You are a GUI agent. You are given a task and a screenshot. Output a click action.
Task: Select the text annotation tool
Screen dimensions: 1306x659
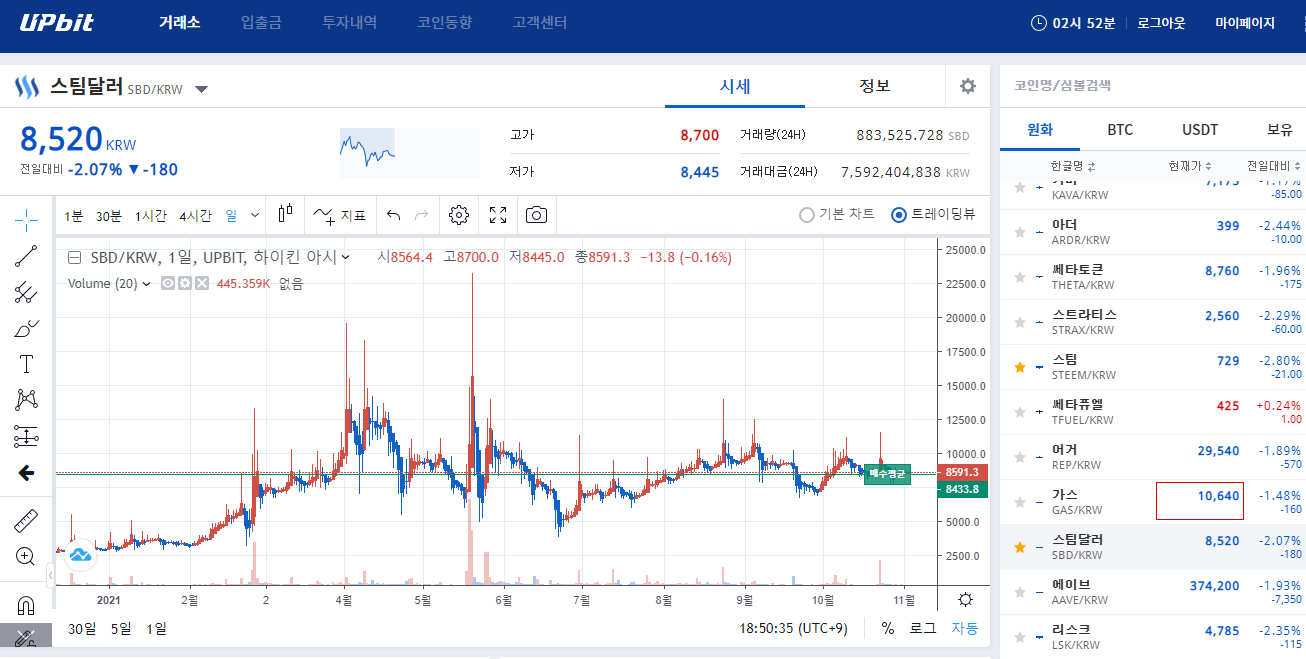26,364
